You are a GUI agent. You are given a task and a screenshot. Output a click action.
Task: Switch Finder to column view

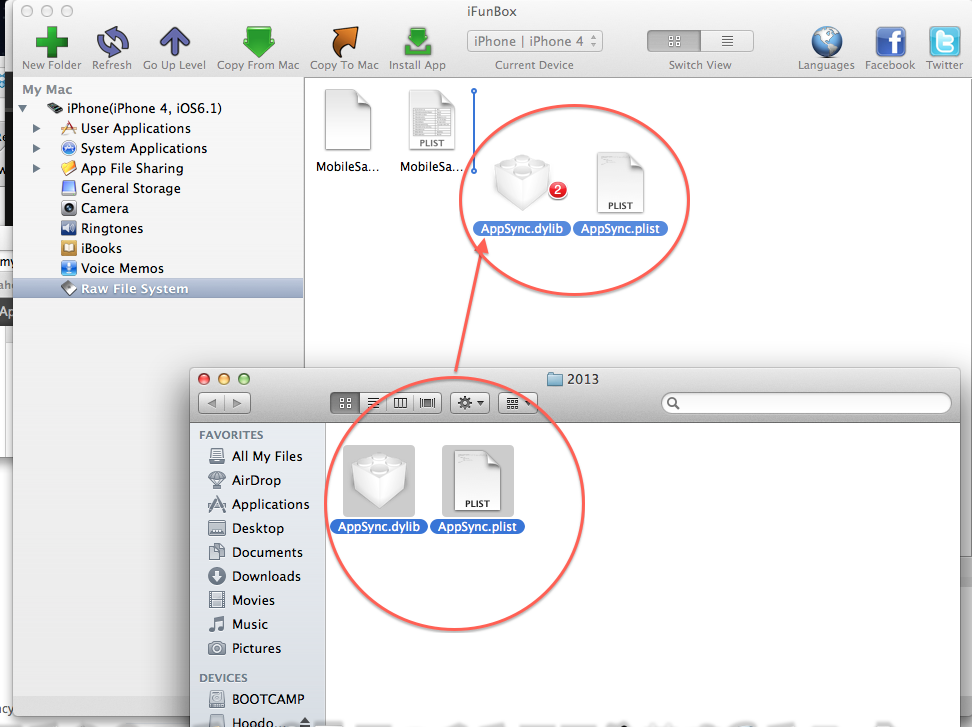pyautogui.click(x=400, y=403)
